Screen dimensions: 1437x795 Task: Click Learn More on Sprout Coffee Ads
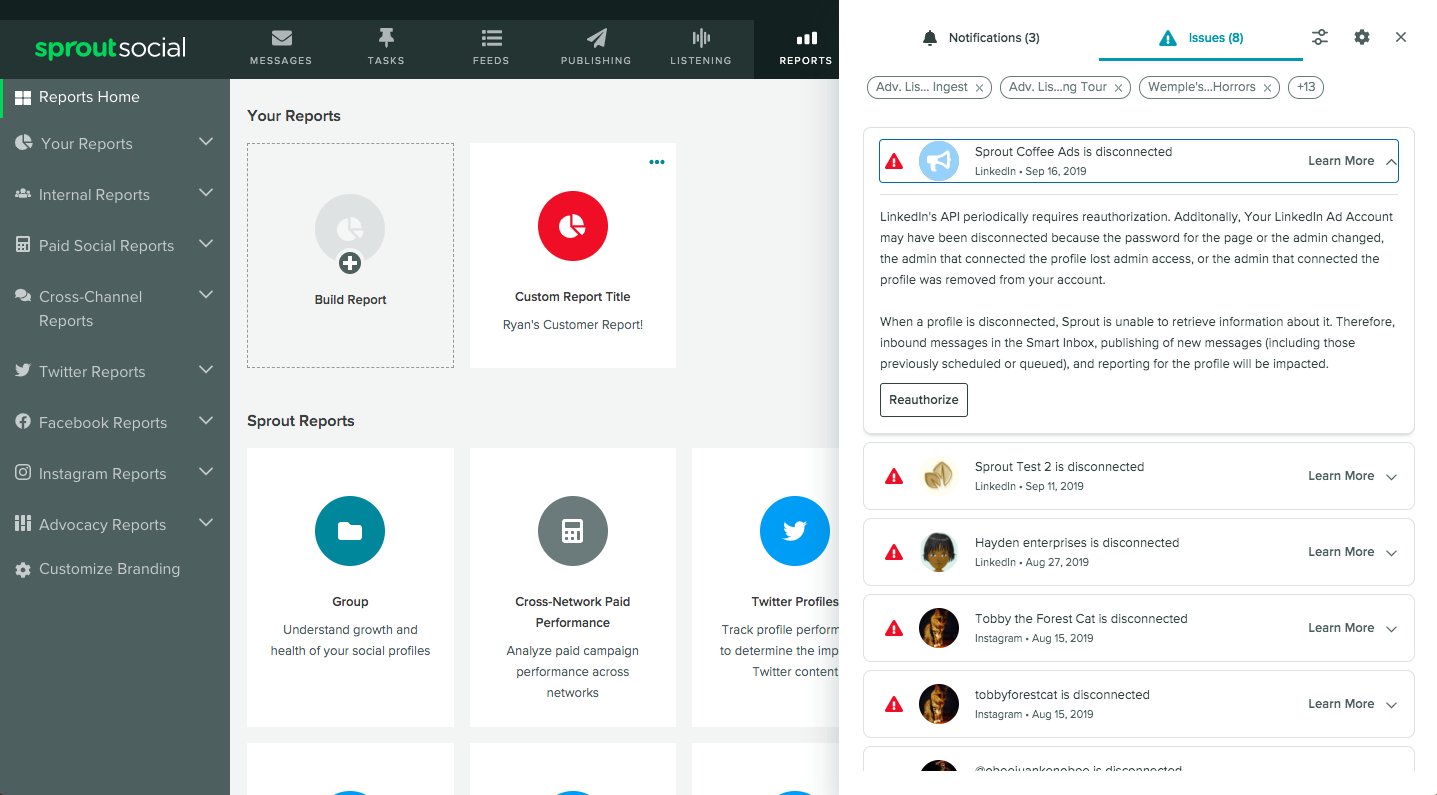click(x=1341, y=161)
